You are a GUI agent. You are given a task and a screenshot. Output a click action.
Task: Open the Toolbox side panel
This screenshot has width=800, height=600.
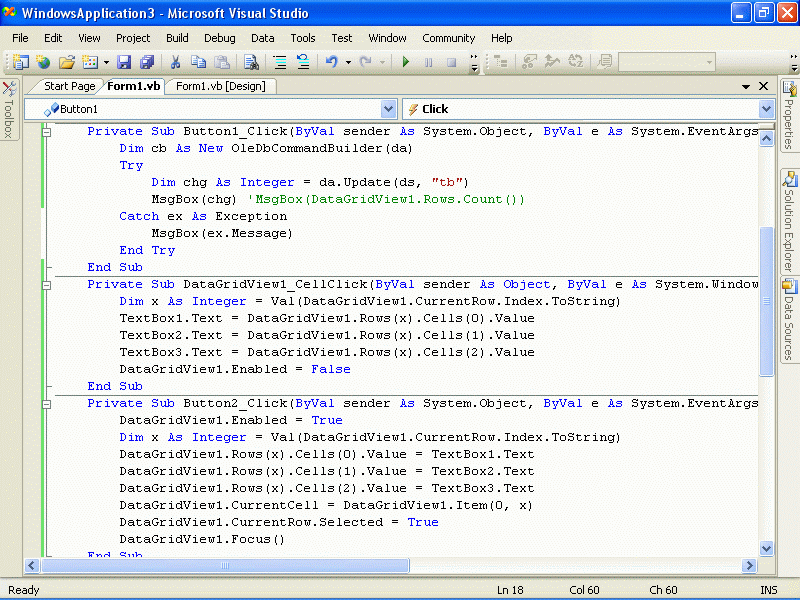[x=9, y=109]
